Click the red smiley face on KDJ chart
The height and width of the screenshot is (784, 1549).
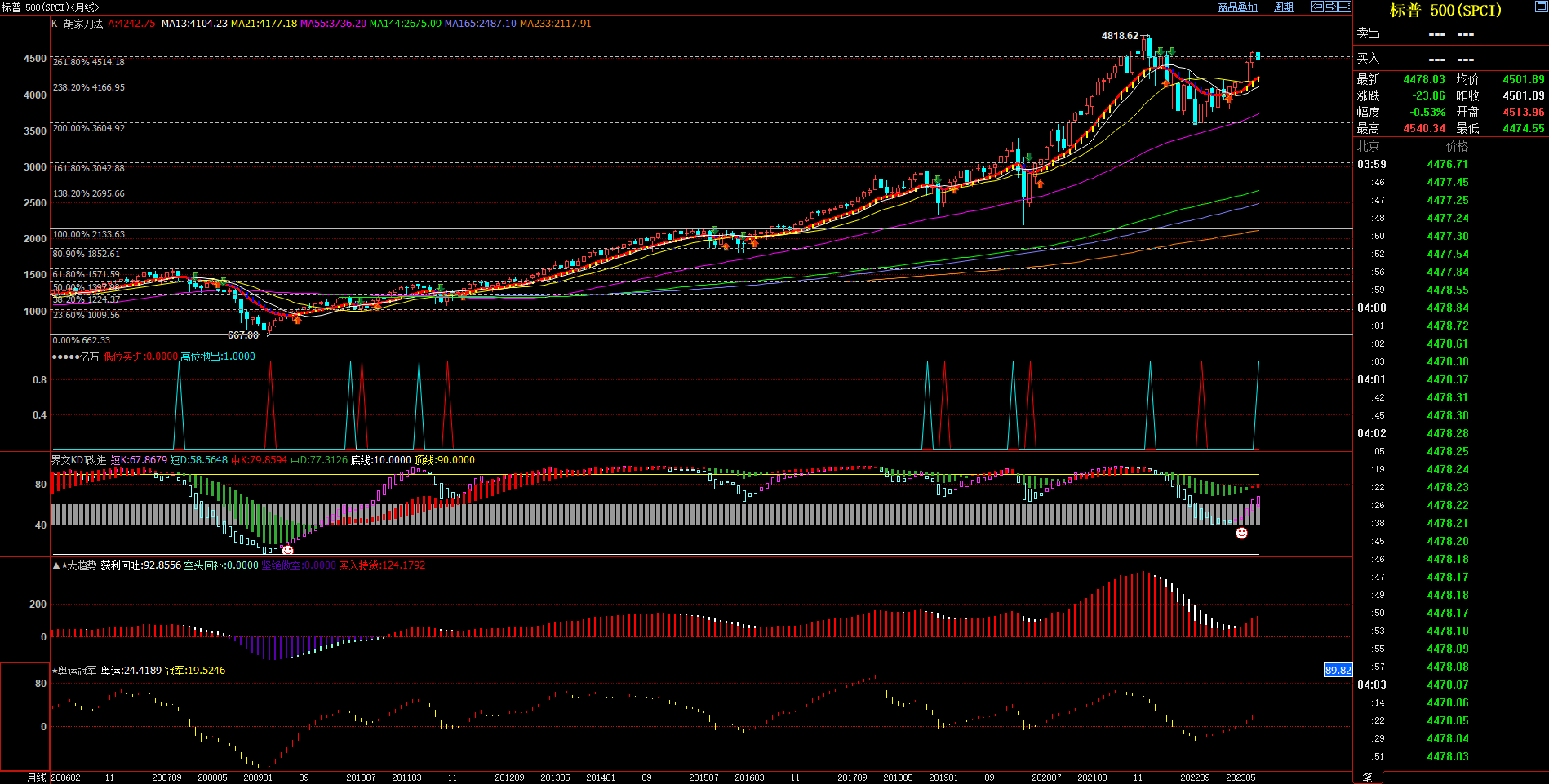[1241, 533]
